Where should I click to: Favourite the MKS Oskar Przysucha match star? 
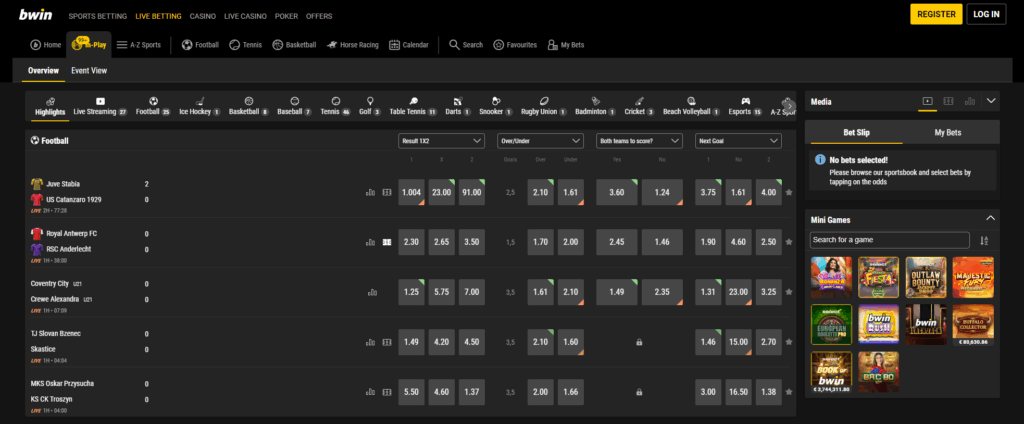[x=789, y=392]
